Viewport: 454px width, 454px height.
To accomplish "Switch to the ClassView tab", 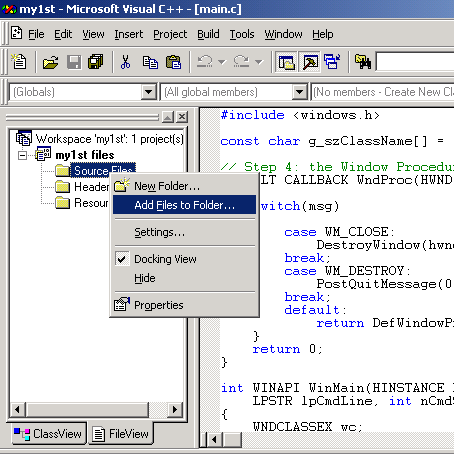I will 49,433.
